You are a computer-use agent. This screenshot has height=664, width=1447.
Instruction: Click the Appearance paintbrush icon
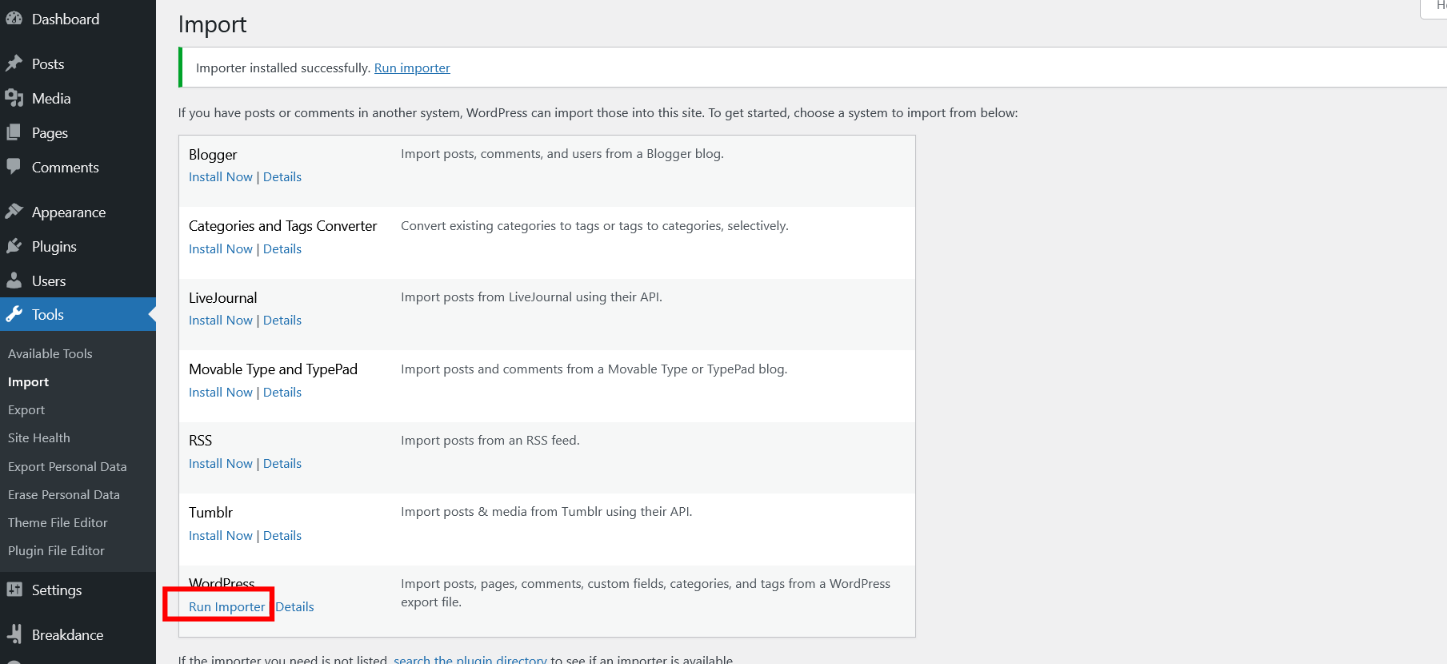pyautogui.click(x=14, y=212)
